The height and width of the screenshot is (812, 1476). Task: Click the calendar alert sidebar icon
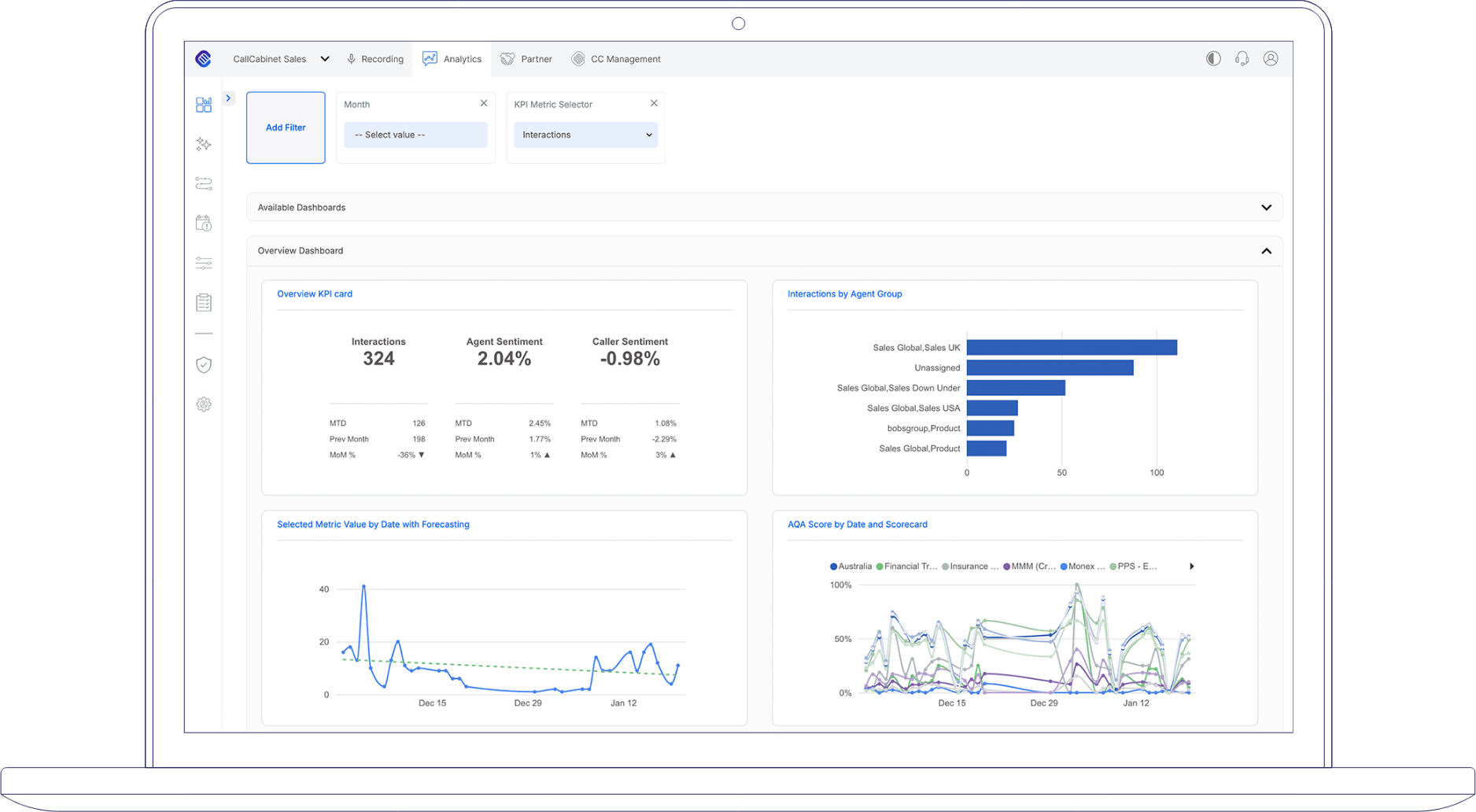[204, 223]
